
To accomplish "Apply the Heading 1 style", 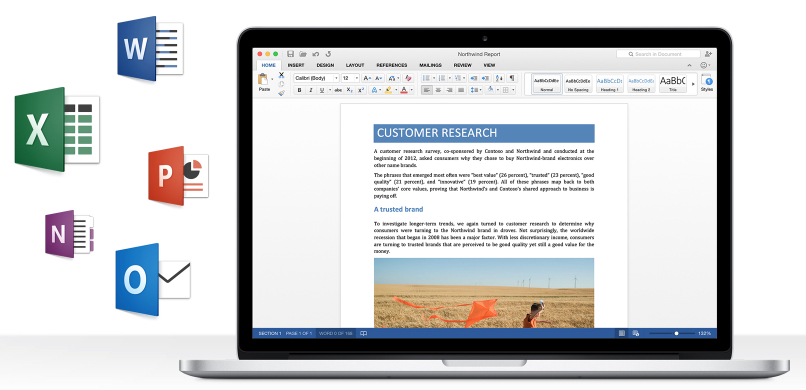I will pos(610,84).
